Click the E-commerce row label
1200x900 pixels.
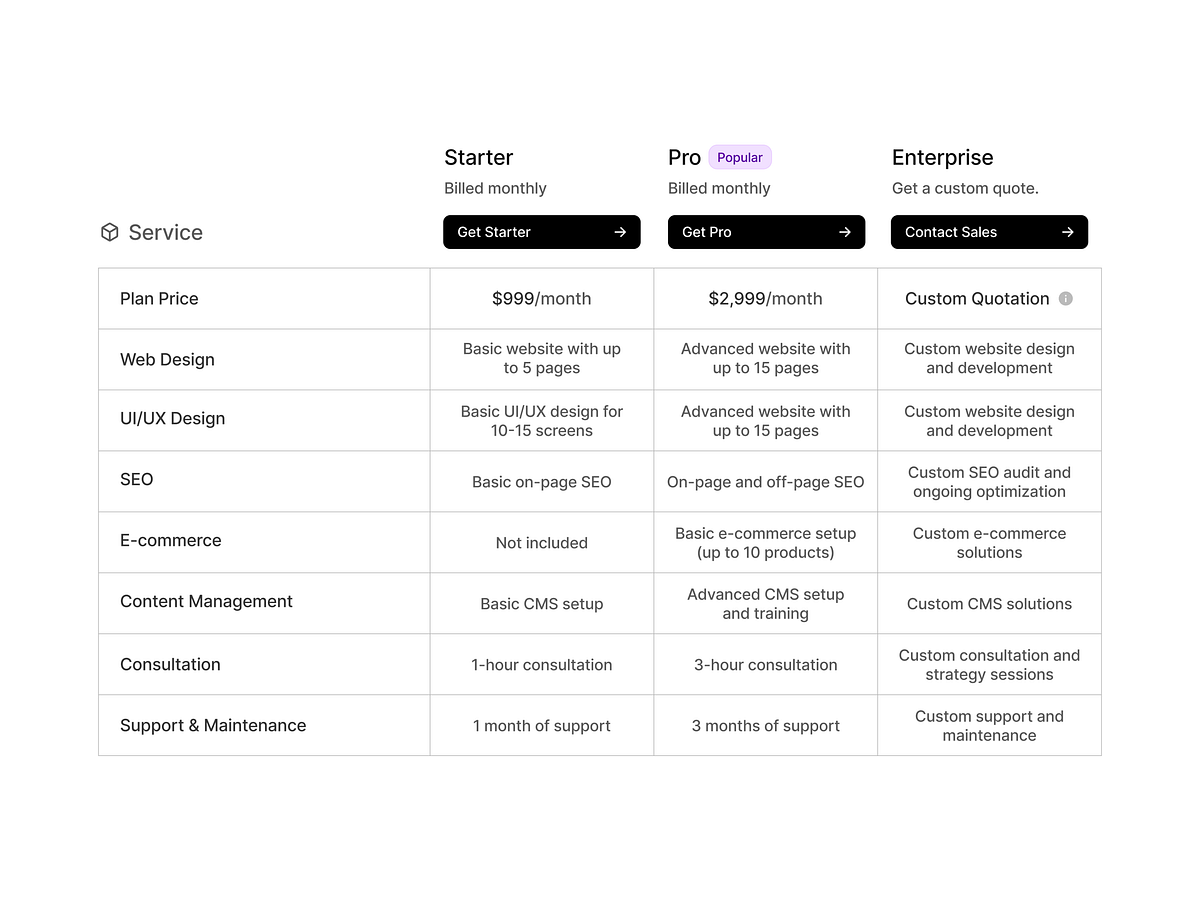click(x=170, y=540)
